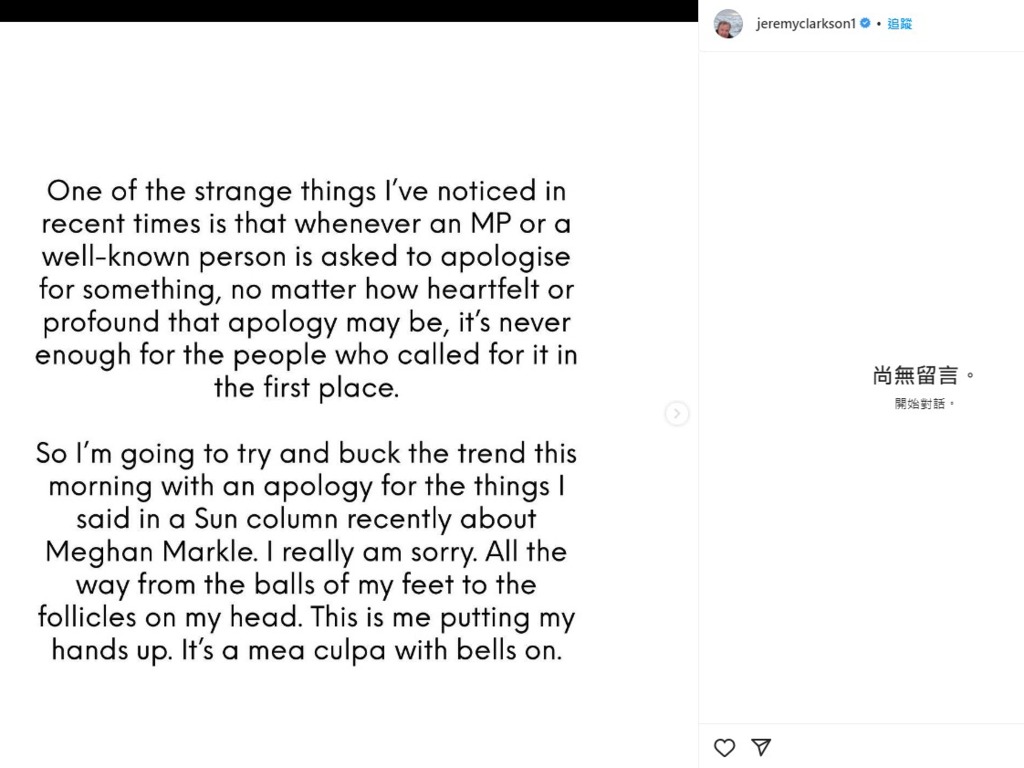
Task: Click empty space between the two paragraphs
Action: 306,421
